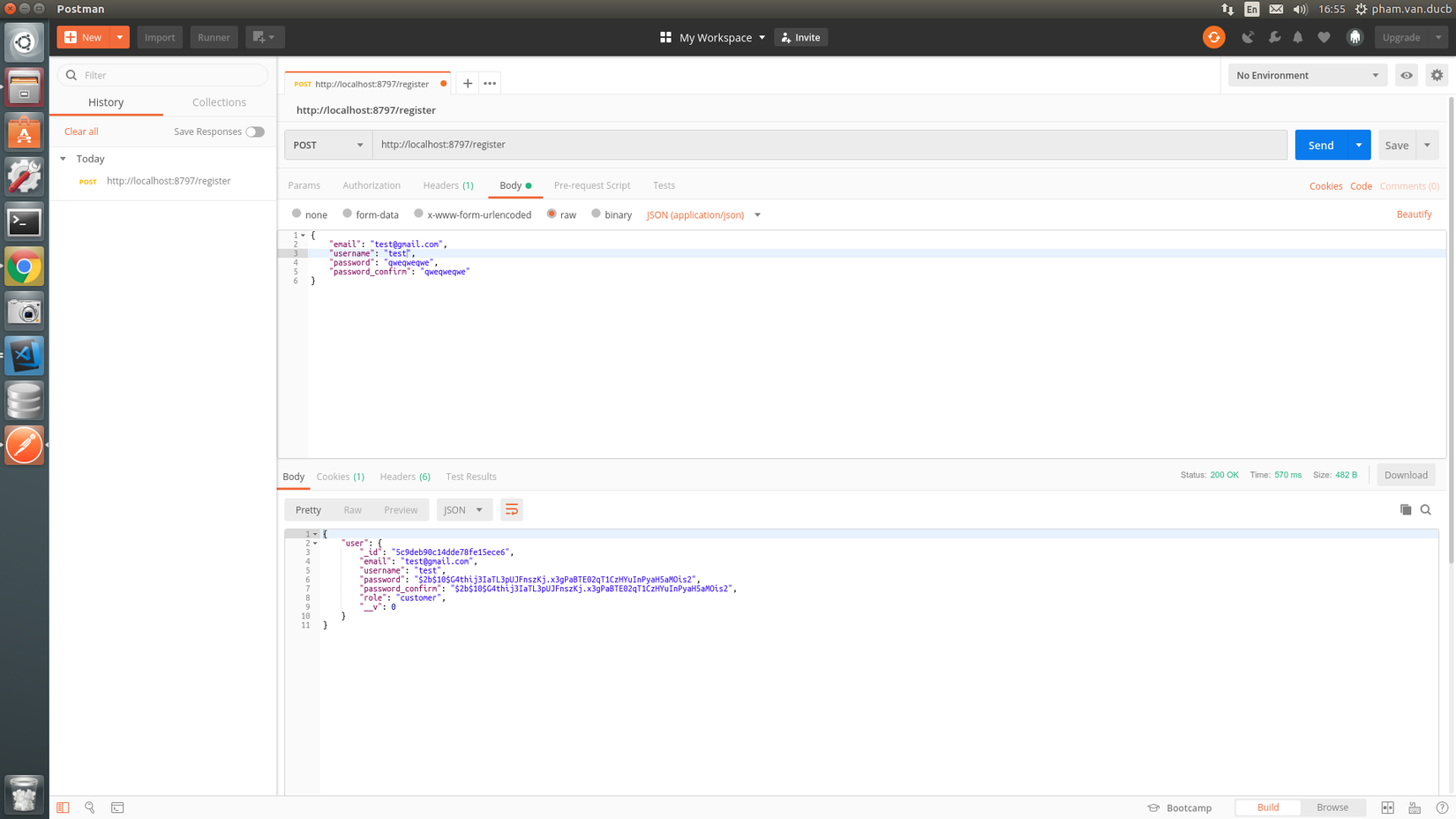Open new window dropdown button

pyautogui.click(x=265, y=37)
